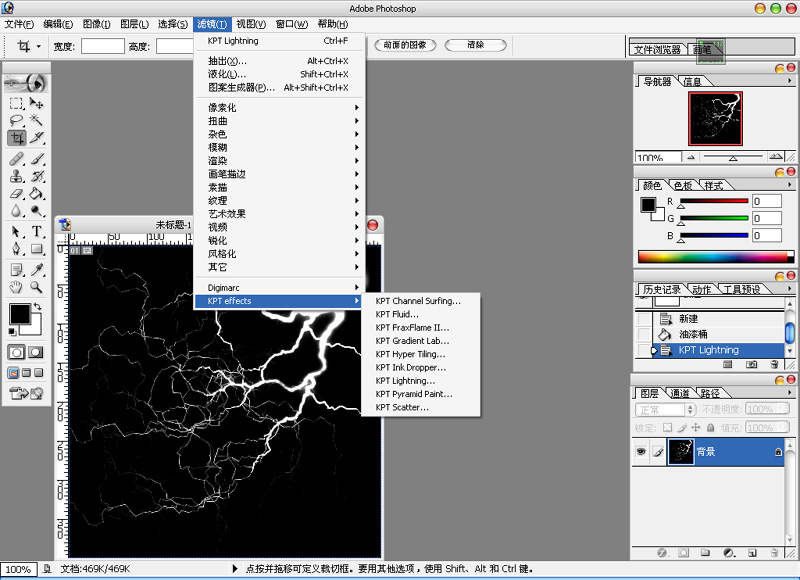Select the Path Selection arrow tool
This screenshot has width=800, height=580.
tap(16, 232)
